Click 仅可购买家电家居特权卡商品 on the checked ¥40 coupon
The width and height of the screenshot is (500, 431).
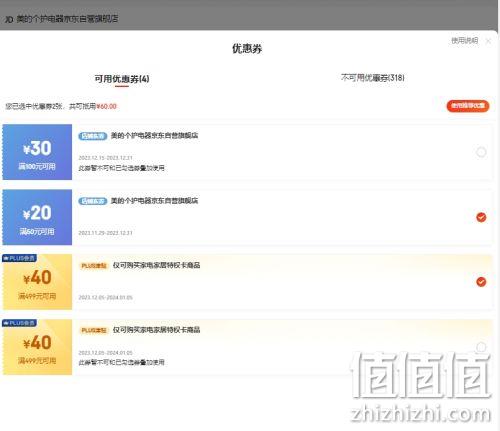click(156, 265)
